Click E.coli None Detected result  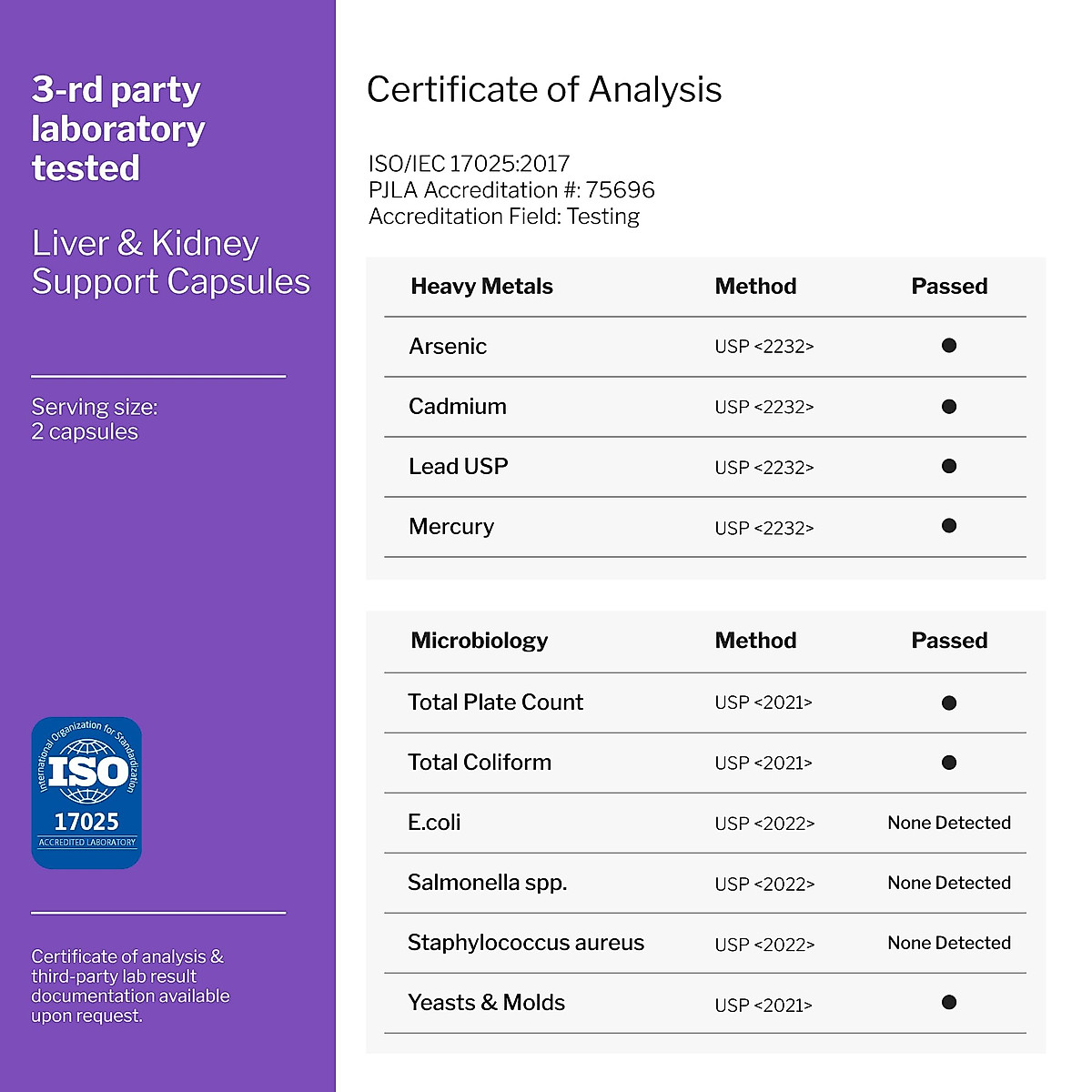click(949, 823)
